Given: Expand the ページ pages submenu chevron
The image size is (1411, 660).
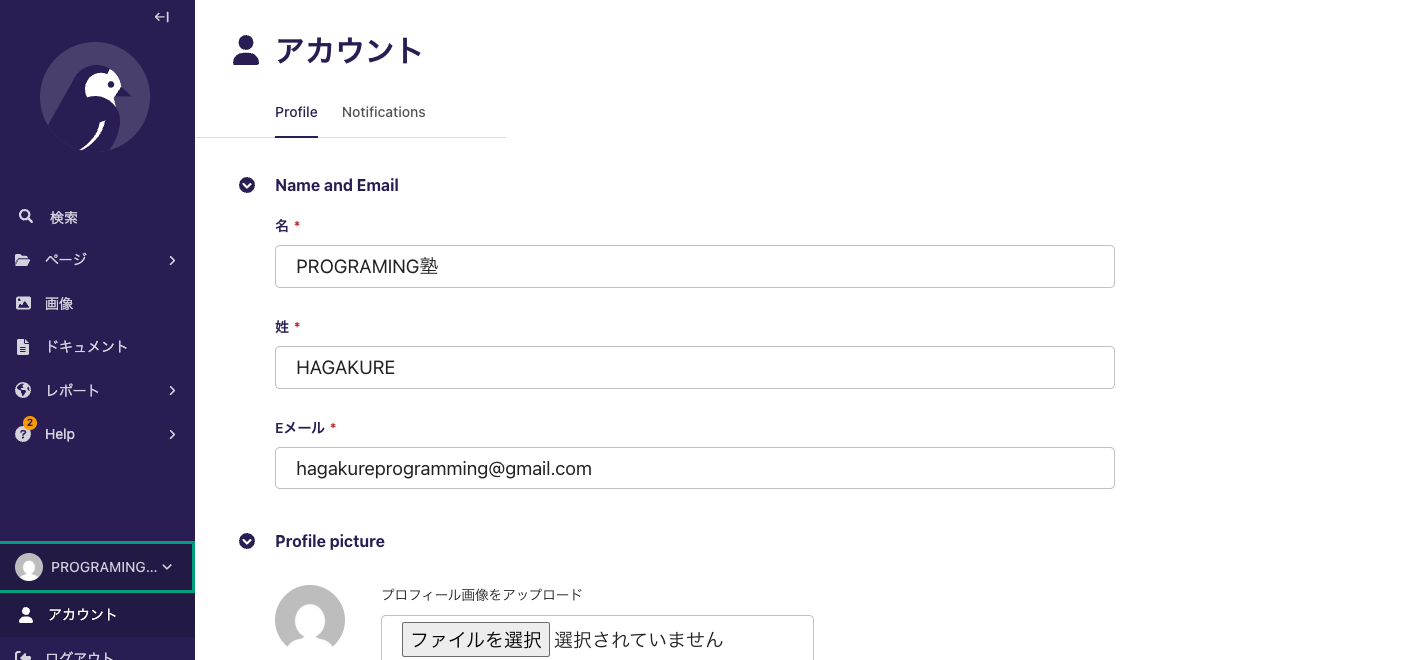Looking at the screenshot, I should [171, 260].
